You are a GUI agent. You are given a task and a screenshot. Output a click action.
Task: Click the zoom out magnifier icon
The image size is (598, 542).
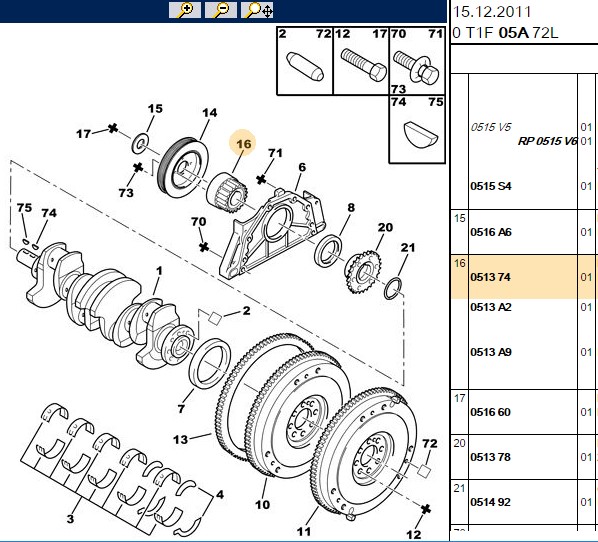tap(221, 10)
